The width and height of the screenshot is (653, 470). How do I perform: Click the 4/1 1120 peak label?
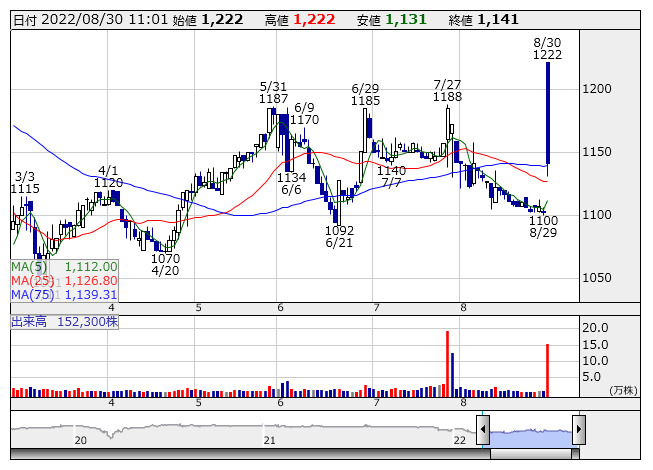108,177
